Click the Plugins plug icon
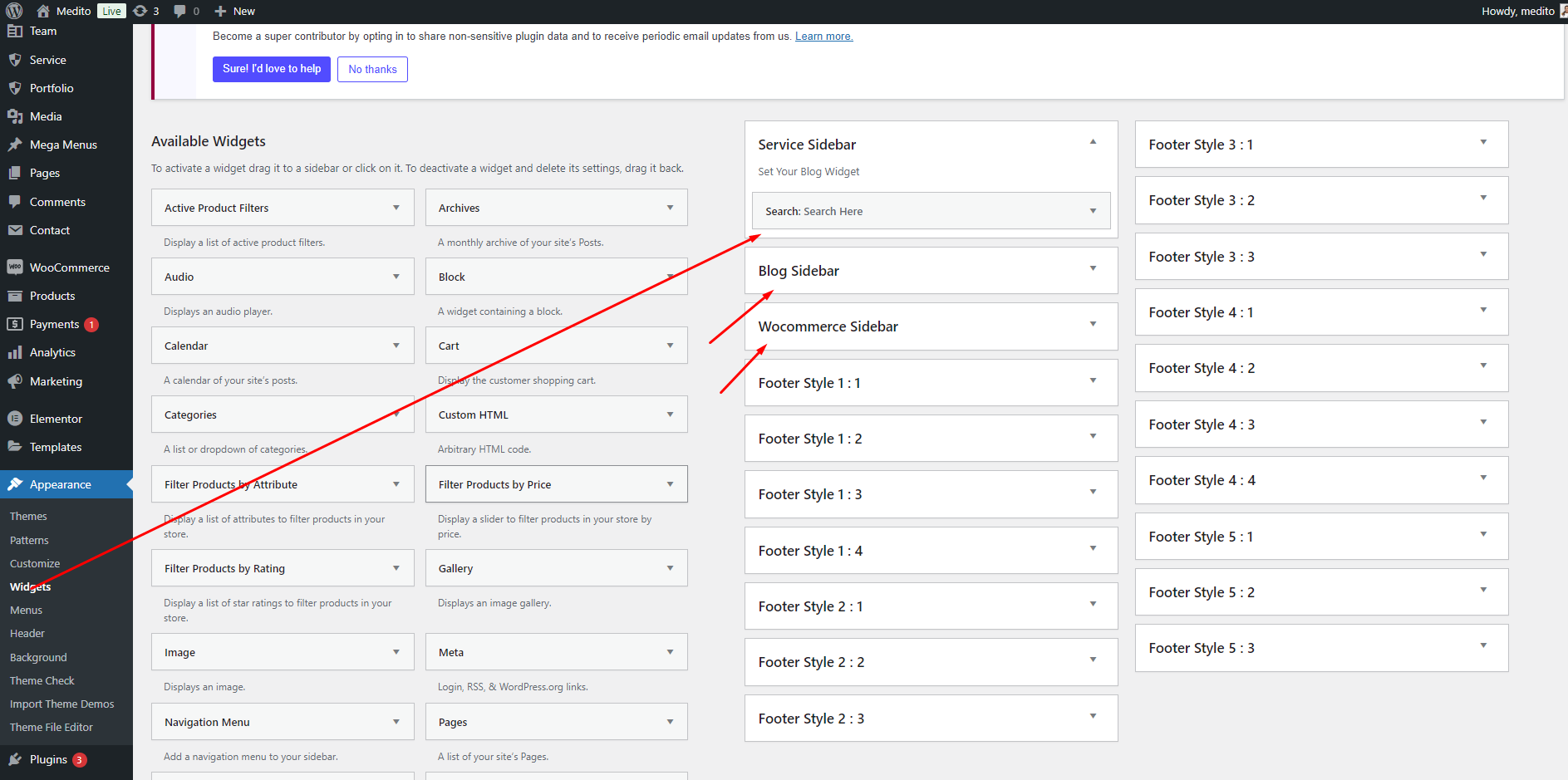The height and width of the screenshot is (780, 1568). [x=15, y=759]
